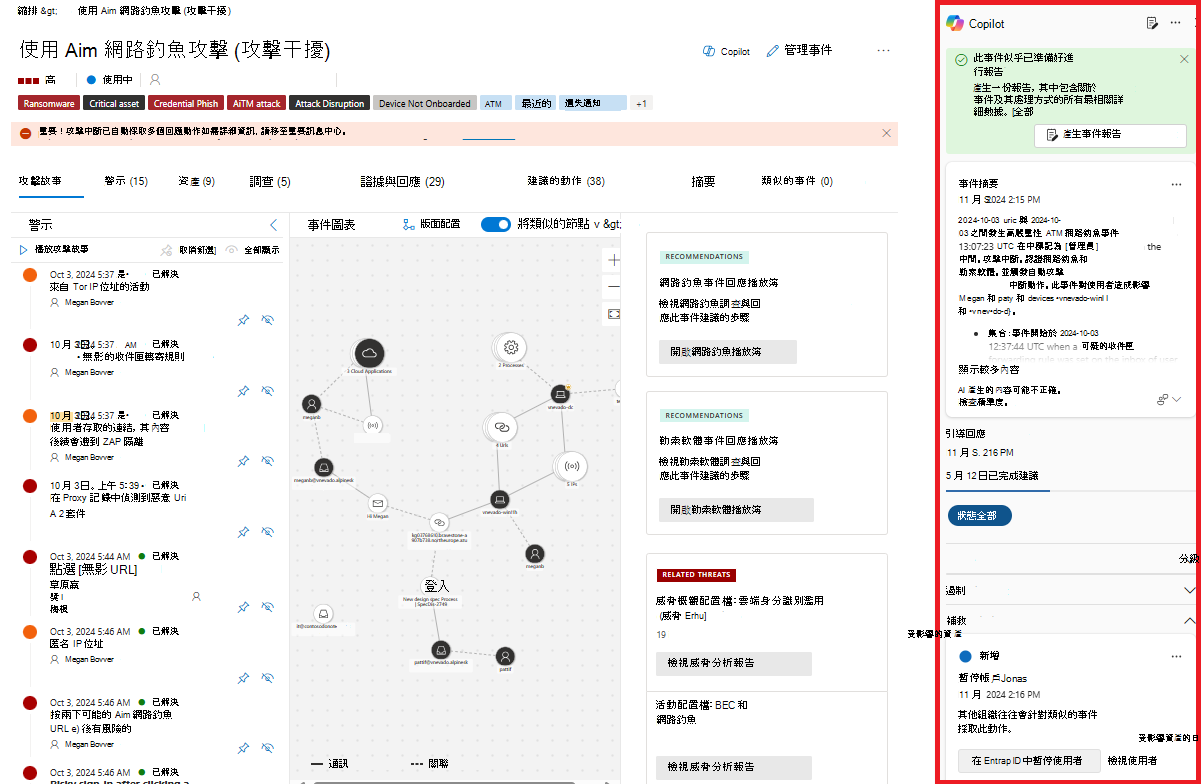1201x784 pixels.
Task: Hide the 匿名 IP 位址 alert
Action: click(267, 678)
